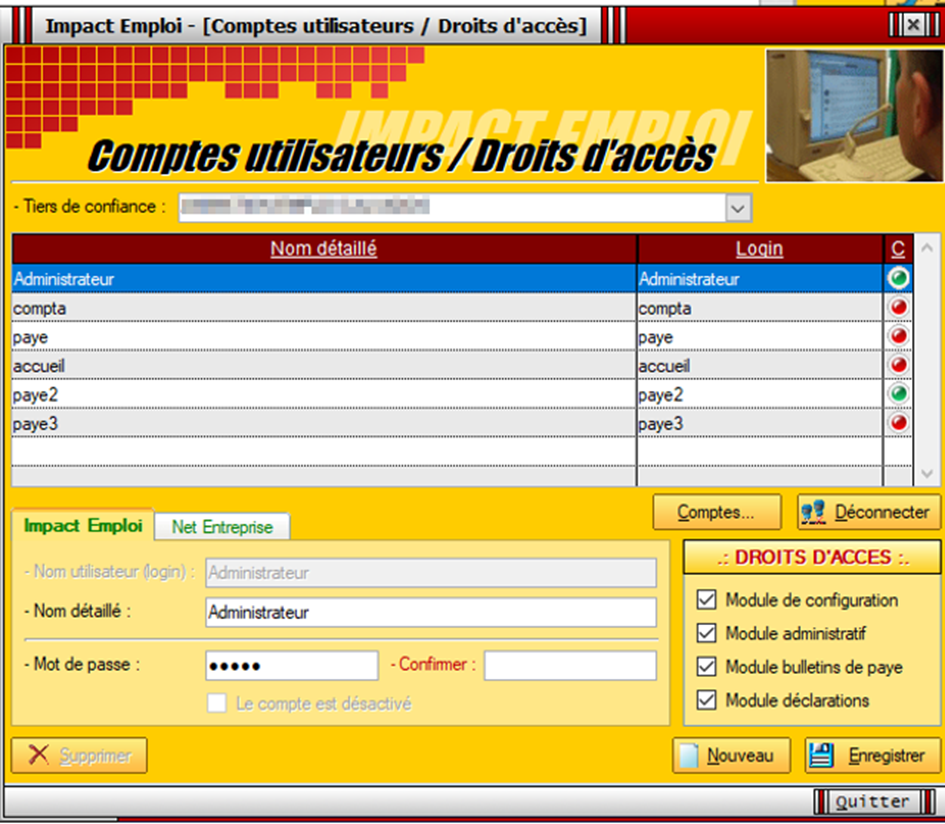Click the 'compta' login cell
This screenshot has width=945, height=824.
click(x=760, y=308)
